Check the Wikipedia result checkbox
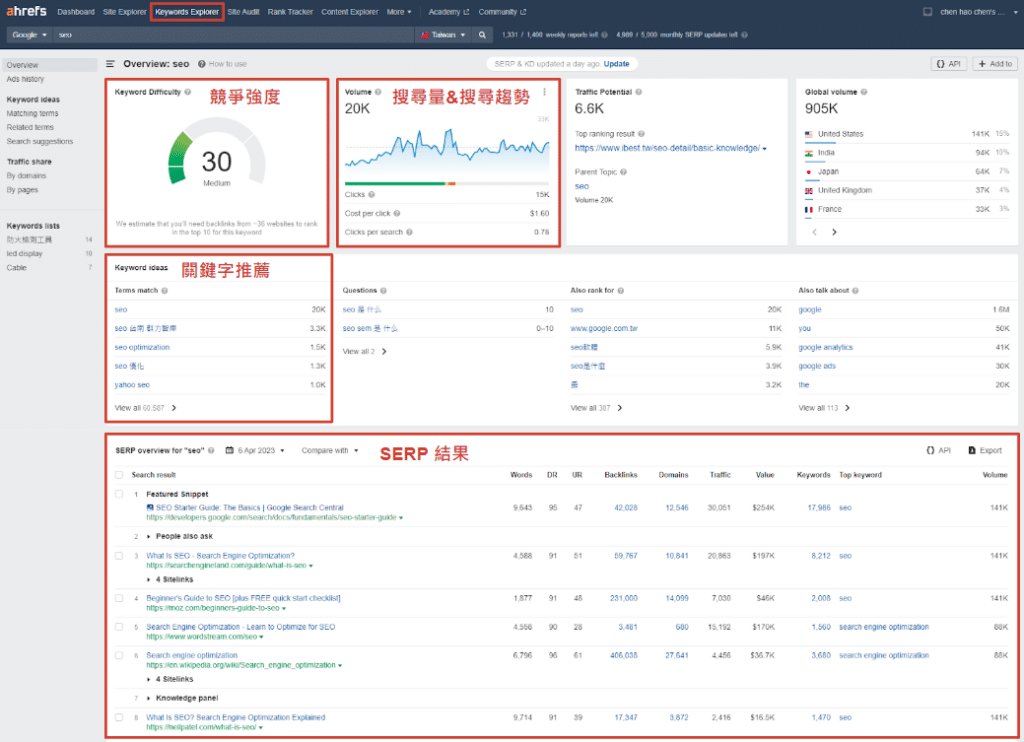 click(x=119, y=655)
